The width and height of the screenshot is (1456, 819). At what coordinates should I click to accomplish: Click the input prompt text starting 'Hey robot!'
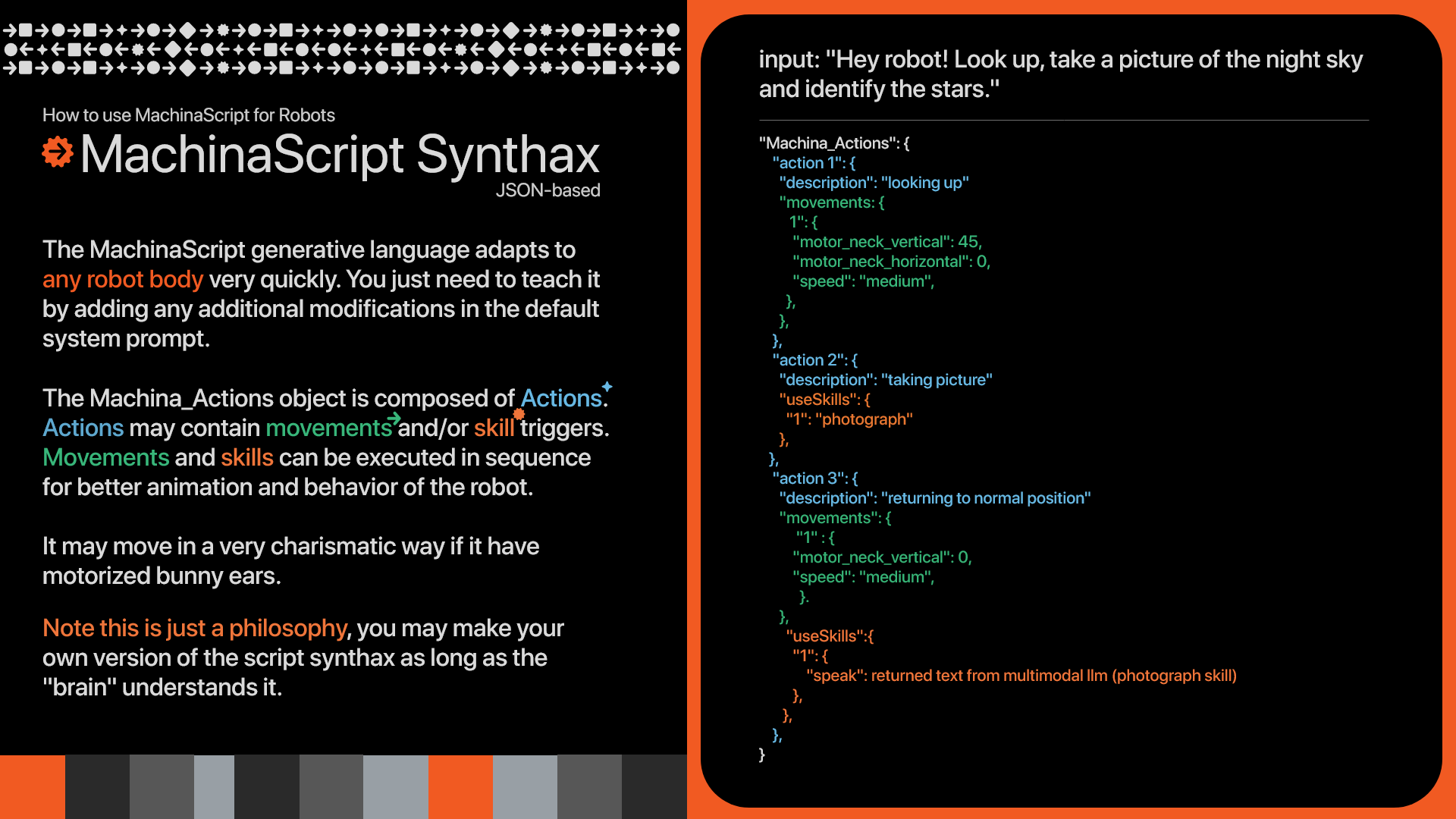[x=1061, y=74]
